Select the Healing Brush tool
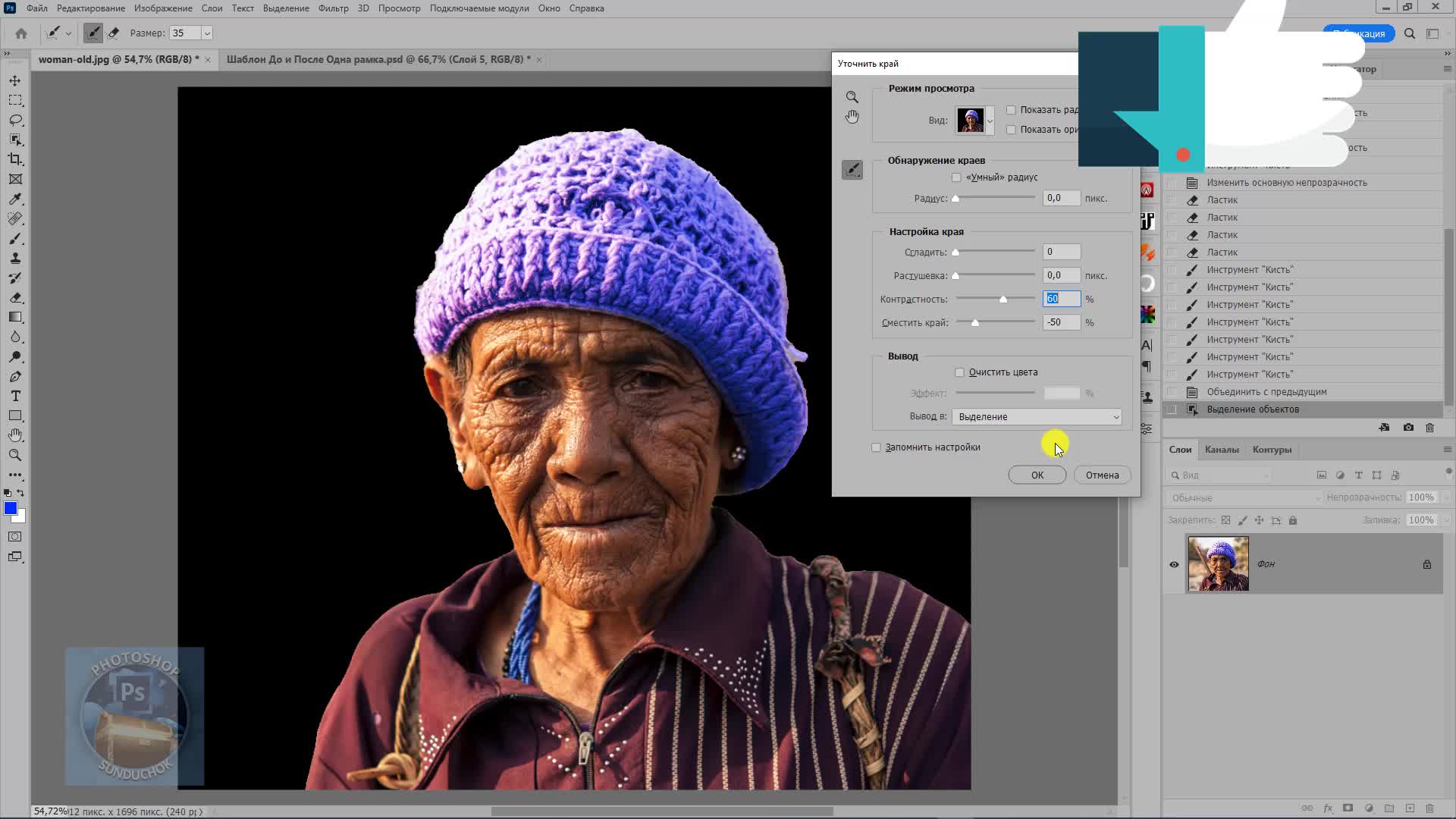The height and width of the screenshot is (819, 1456). (x=15, y=218)
